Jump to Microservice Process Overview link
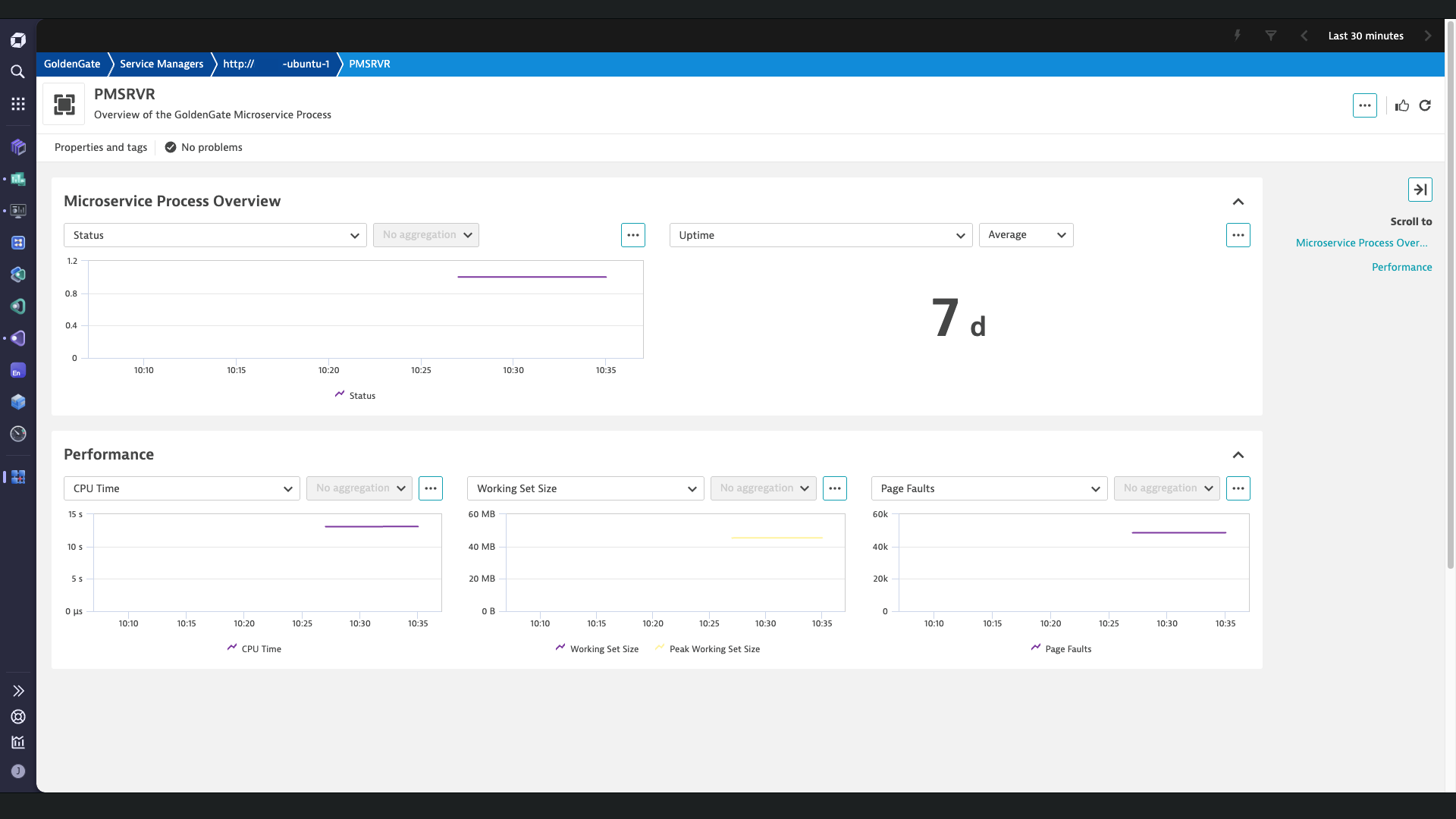Image resolution: width=1456 pixels, height=819 pixels. coord(1362,243)
